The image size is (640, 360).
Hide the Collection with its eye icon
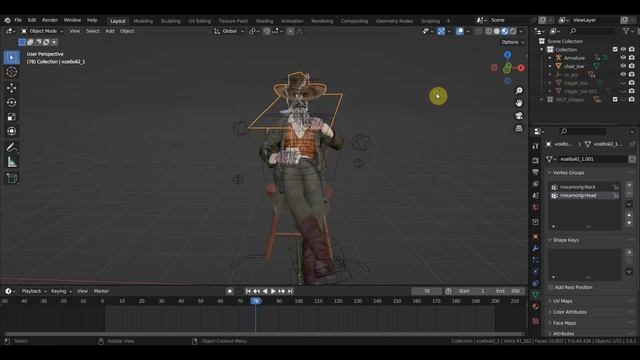pos(623,49)
